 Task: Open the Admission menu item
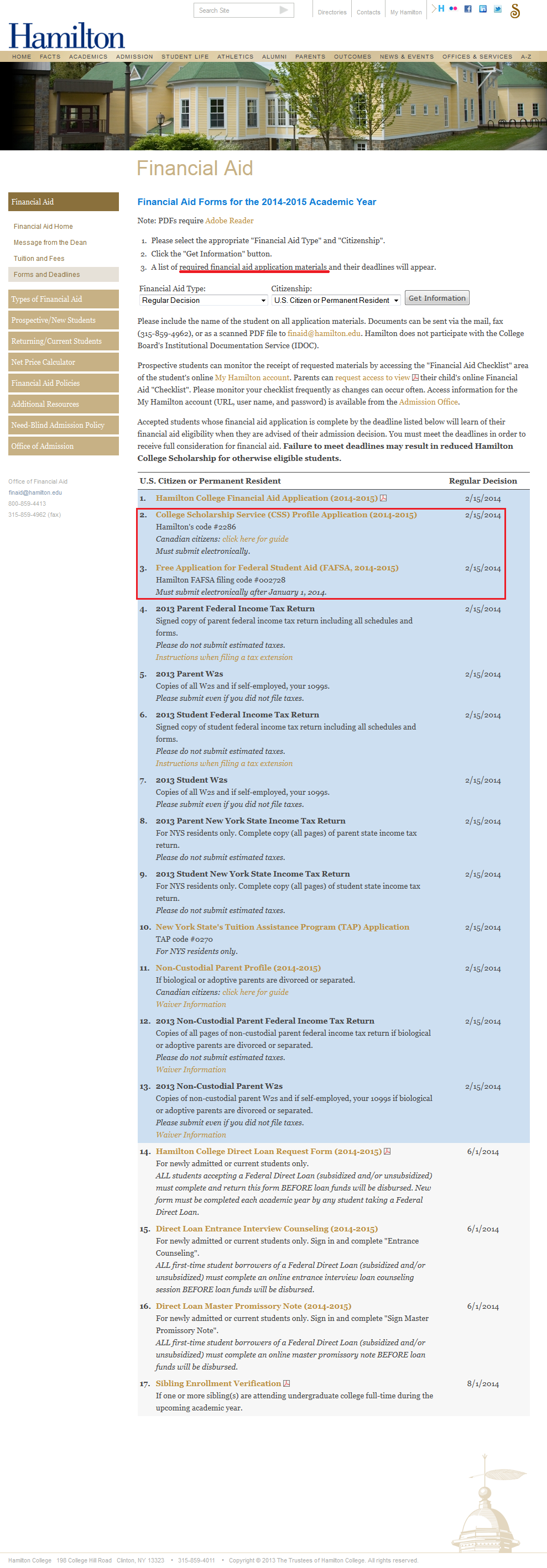[x=134, y=56]
